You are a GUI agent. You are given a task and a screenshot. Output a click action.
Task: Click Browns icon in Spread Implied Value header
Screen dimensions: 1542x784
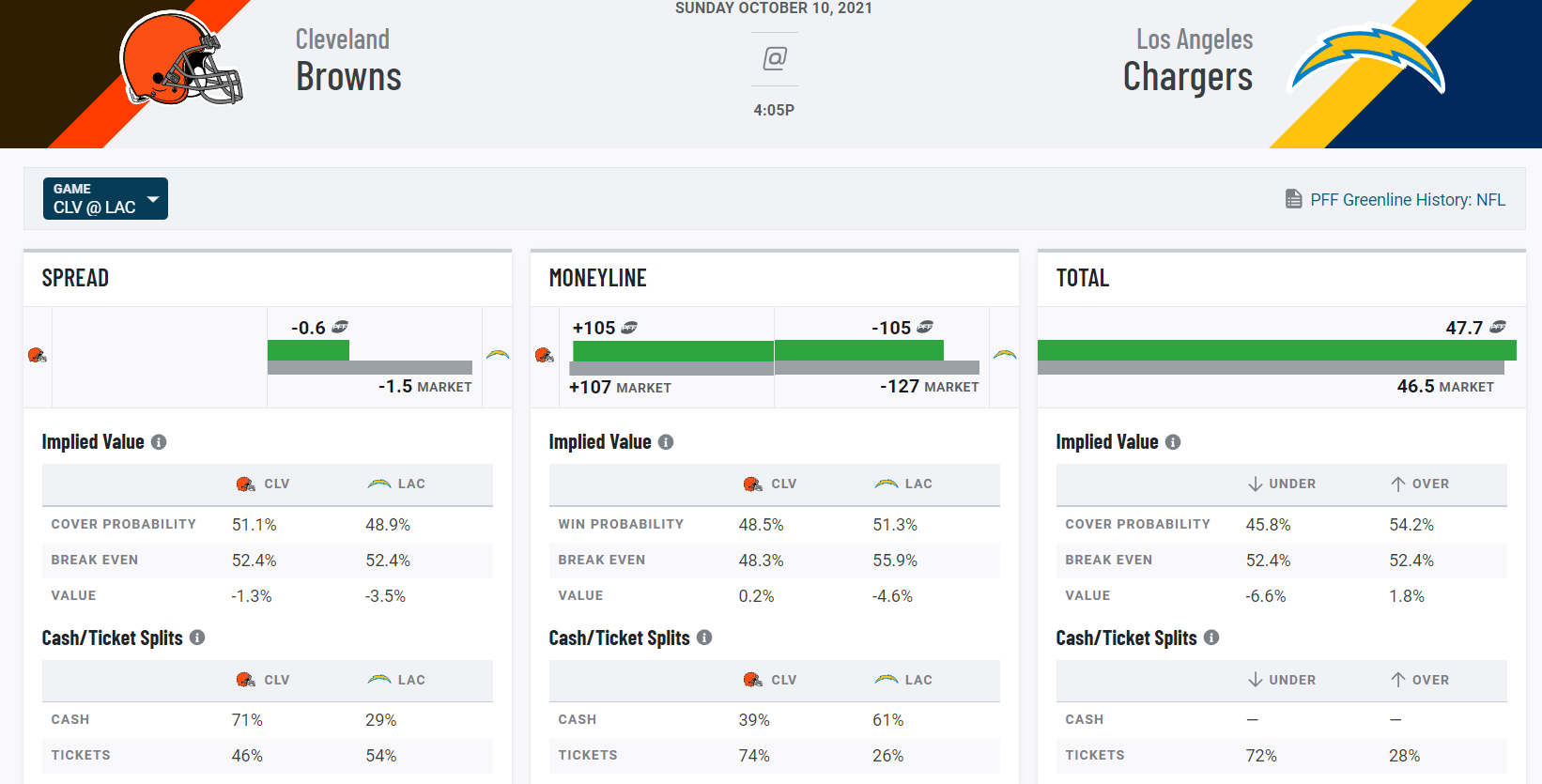[x=246, y=484]
